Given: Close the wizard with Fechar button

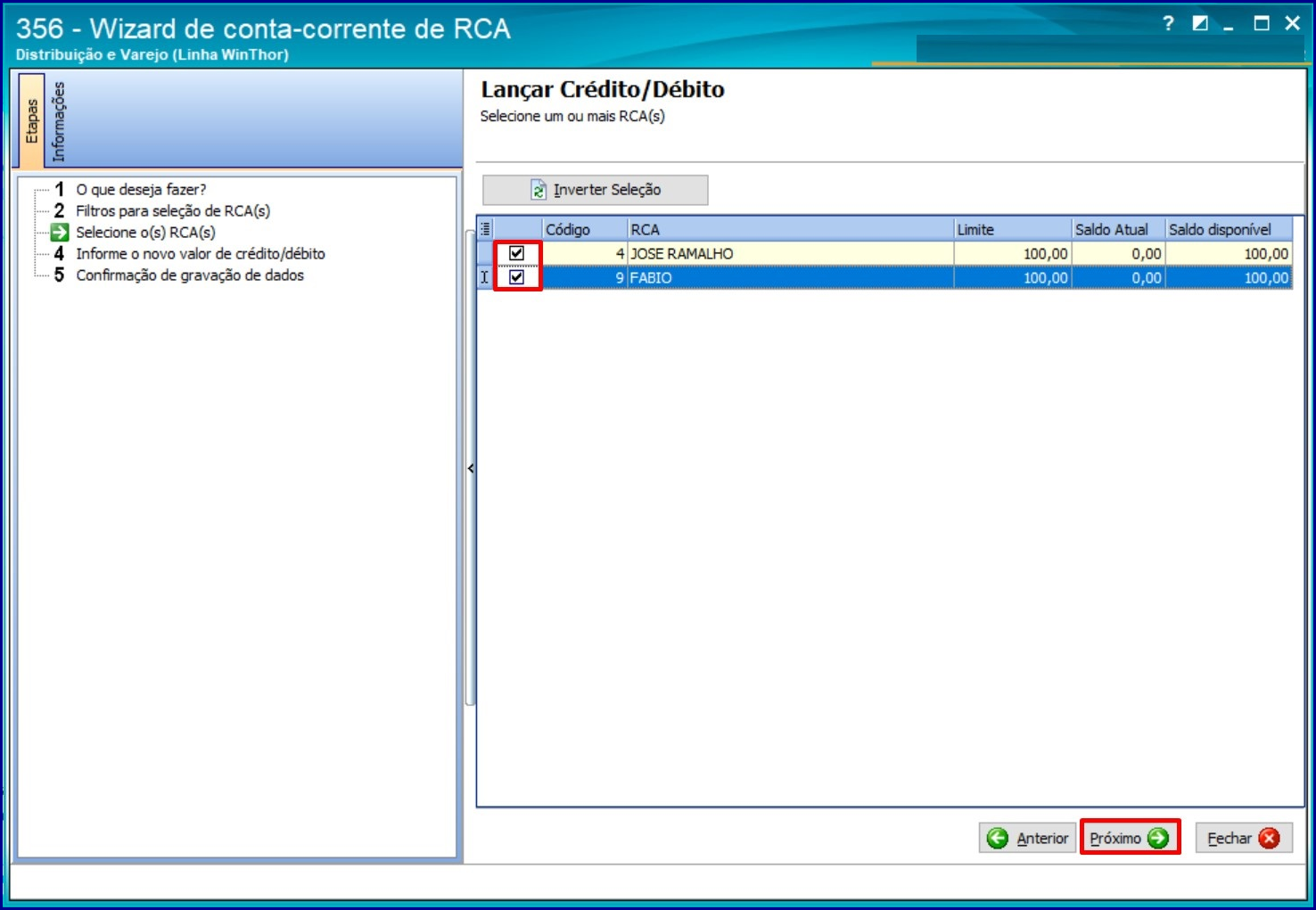Looking at the screenshot, I should click(1244, 838).
